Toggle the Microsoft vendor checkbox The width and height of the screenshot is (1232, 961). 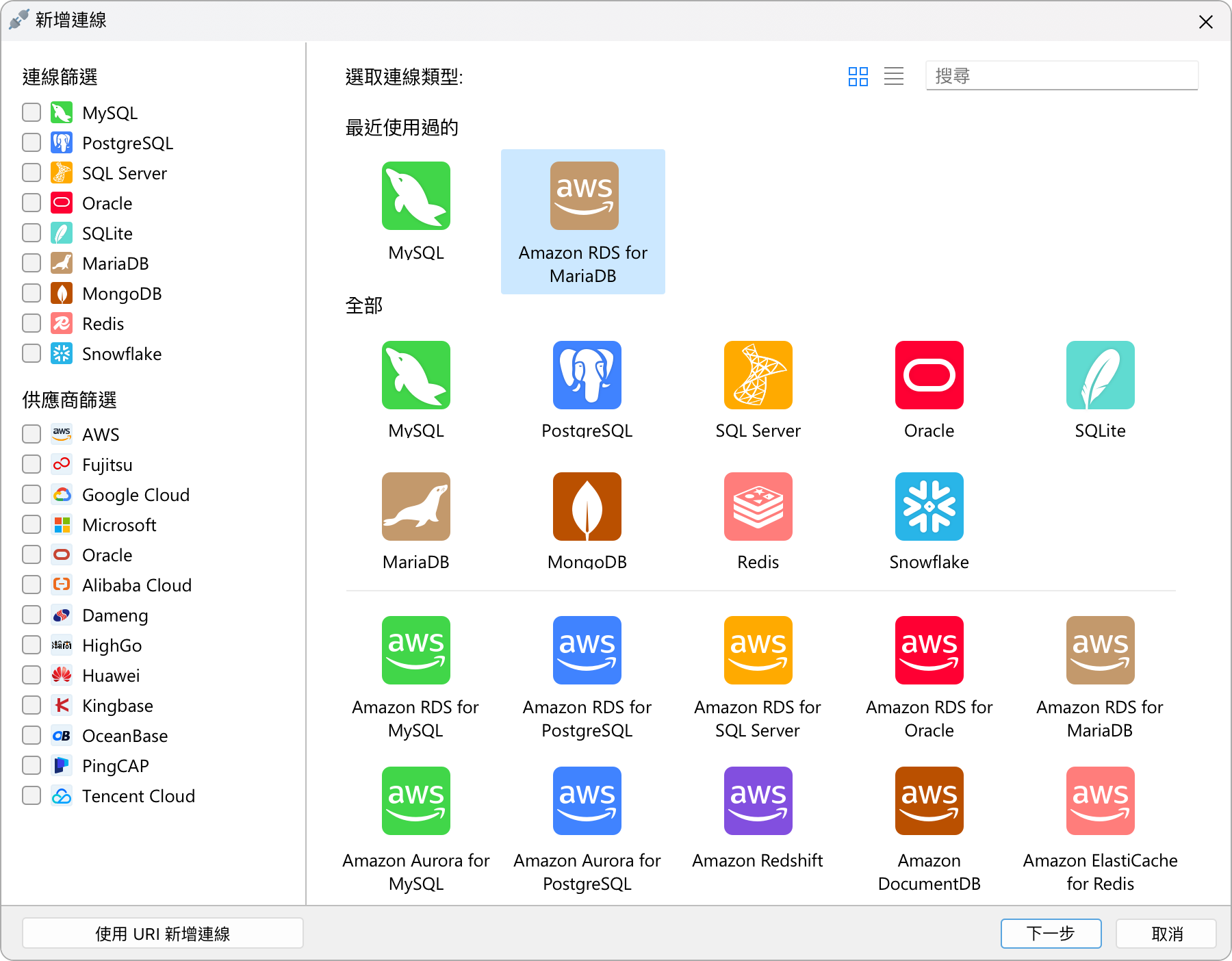click(x=31, y=524)
